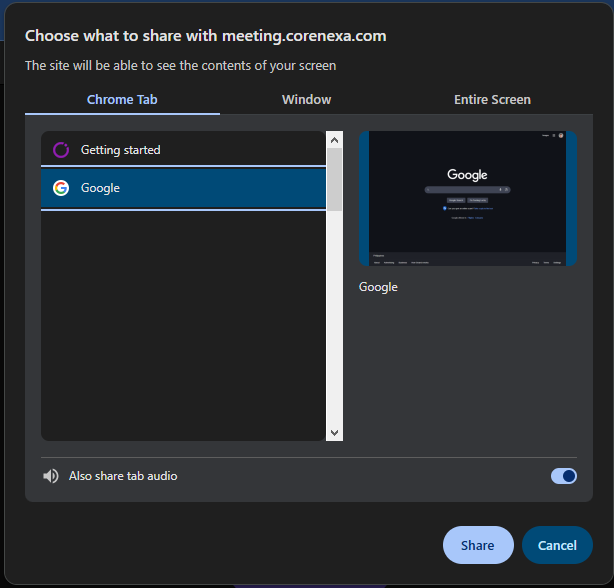
Task: Switch to the Chrome Tab tab
Action: click(x=122, y=100)
